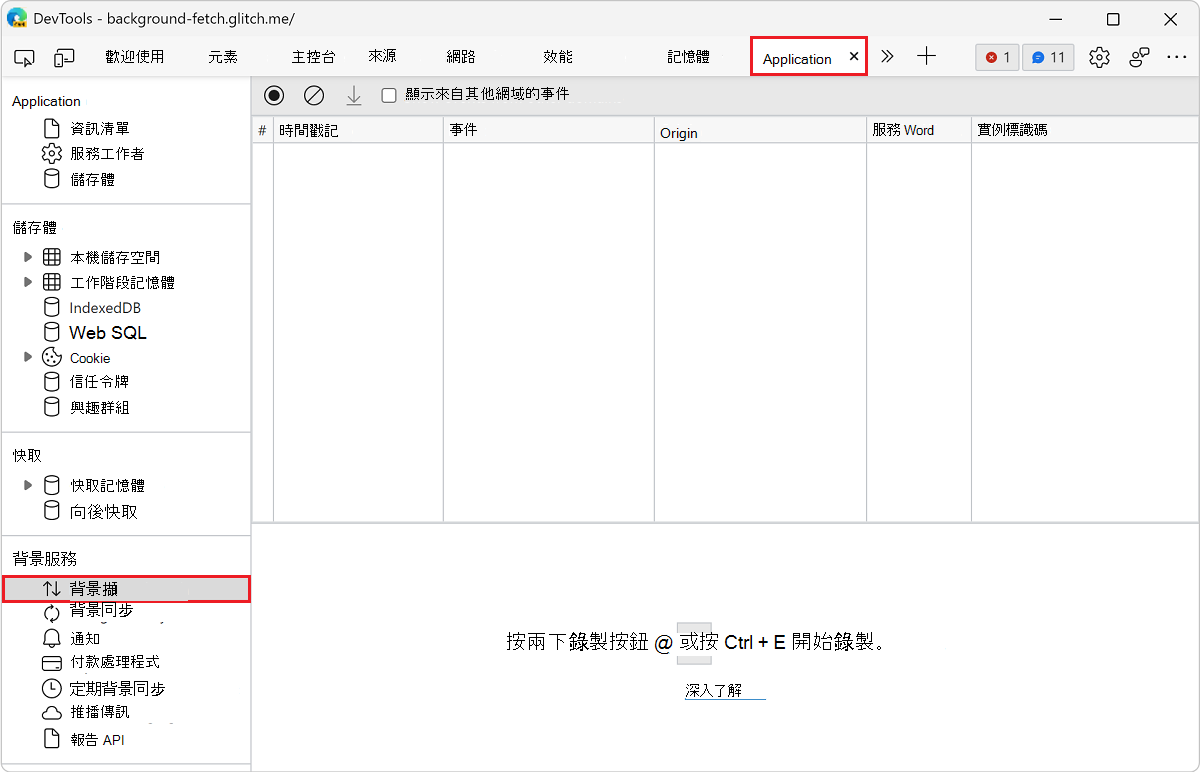Image resolution: width=1200 pixels, height=772 pixels.
Task: Select 向後快取 in the sidebar
Action: click(103, 511)
